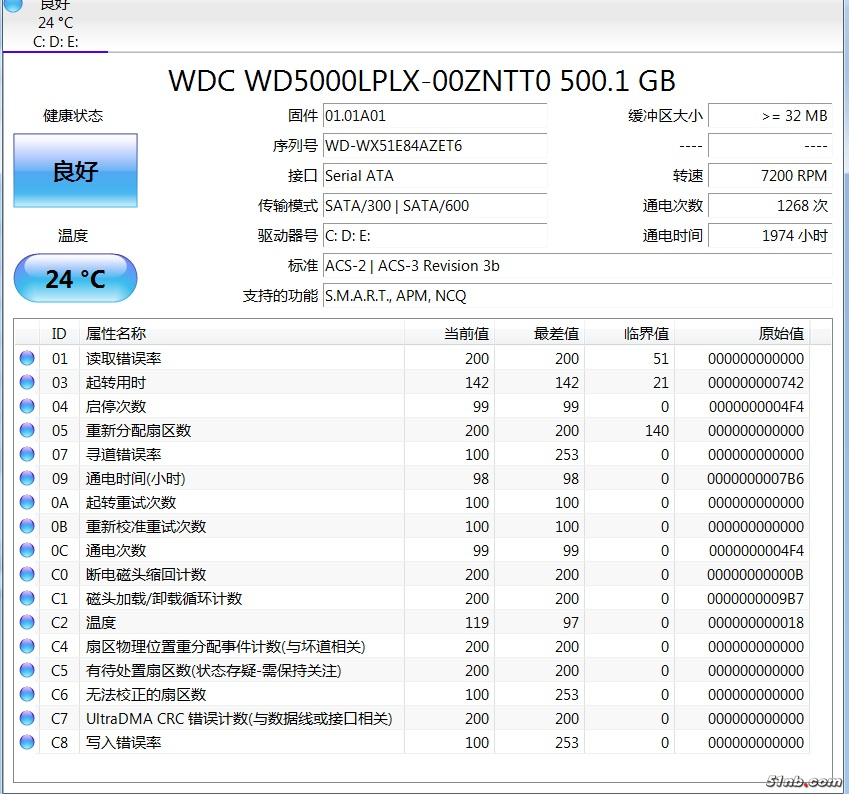The height and width of the screenshot is (794, 849).
Task: Click the transfer mode field SATA/300 | SATA/600
Action: point(435,206)
